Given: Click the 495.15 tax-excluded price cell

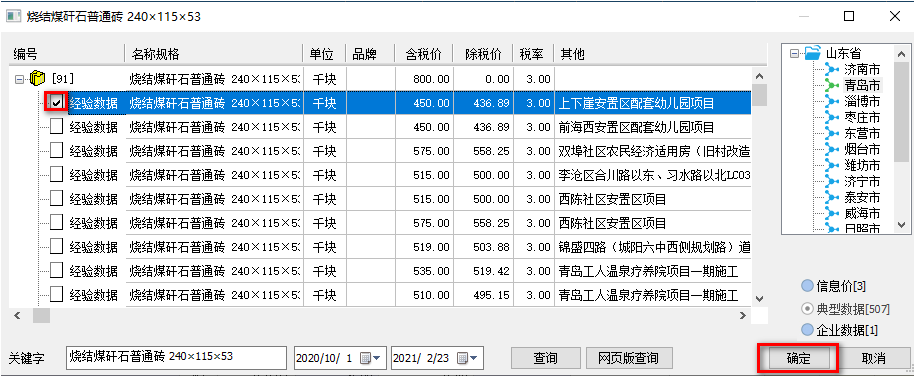Looking at the screenshot, I should coord(483,295).
